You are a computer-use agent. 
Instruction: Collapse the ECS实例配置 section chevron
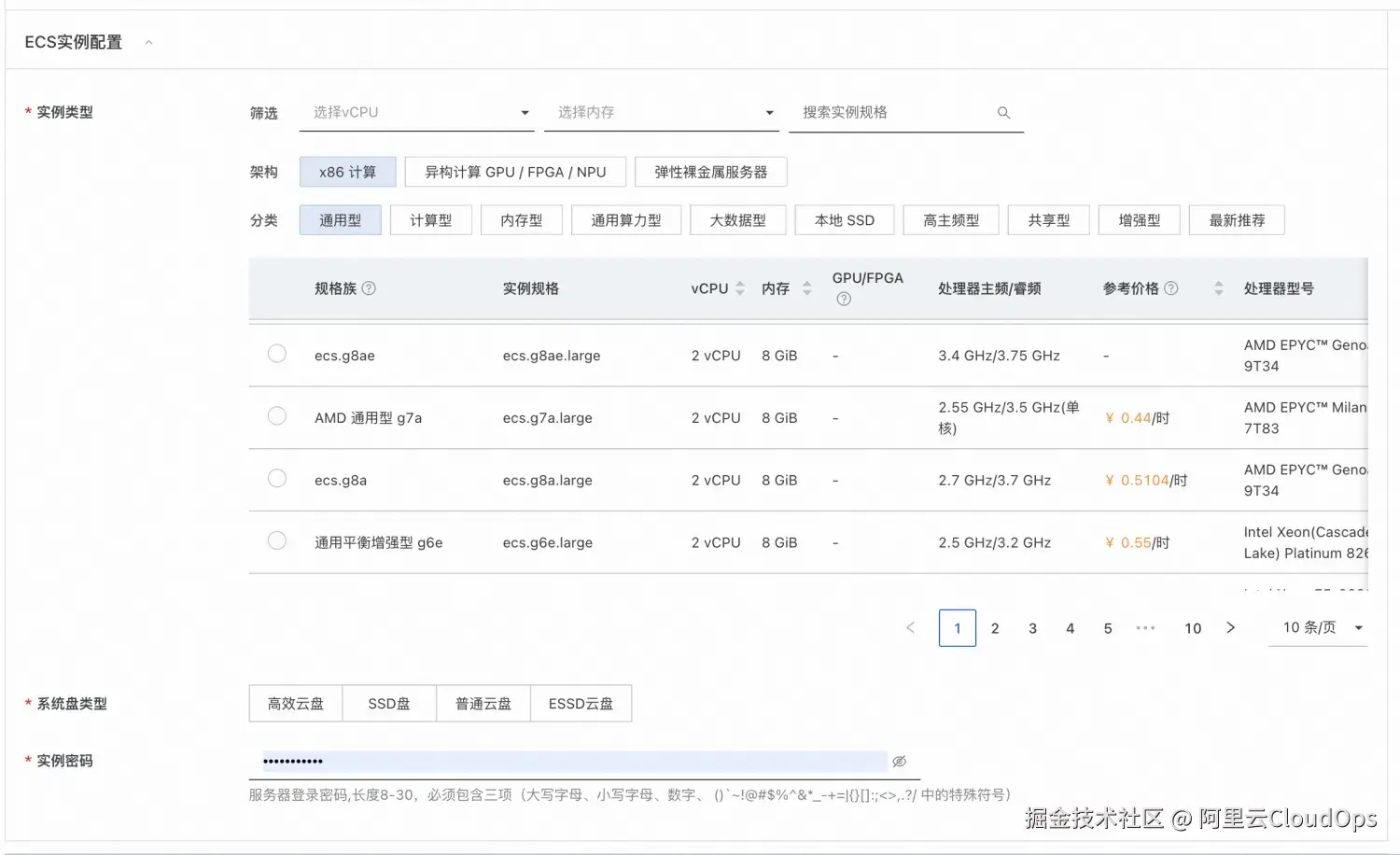(148, 42)
